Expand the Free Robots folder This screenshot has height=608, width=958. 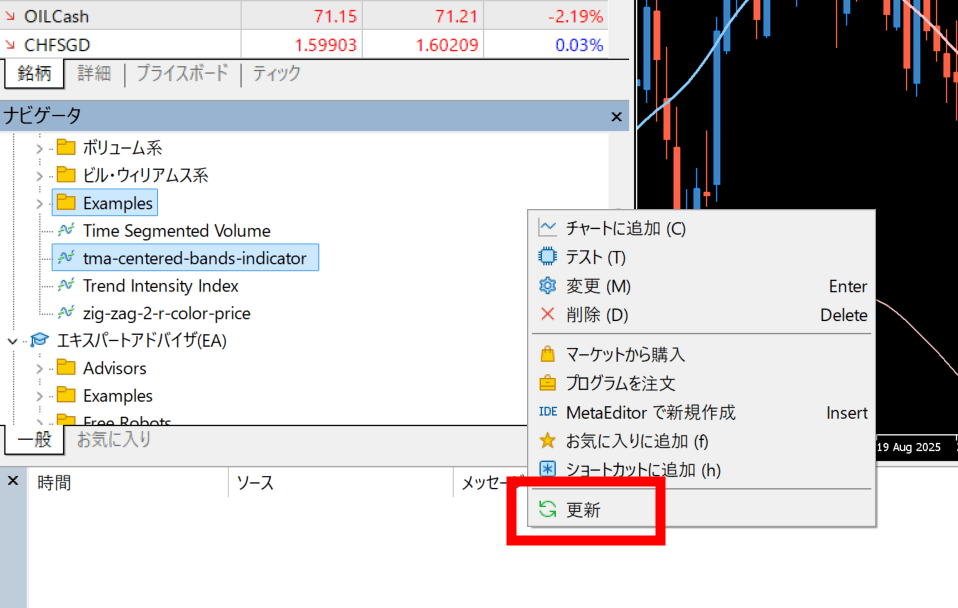pos(39,421)
